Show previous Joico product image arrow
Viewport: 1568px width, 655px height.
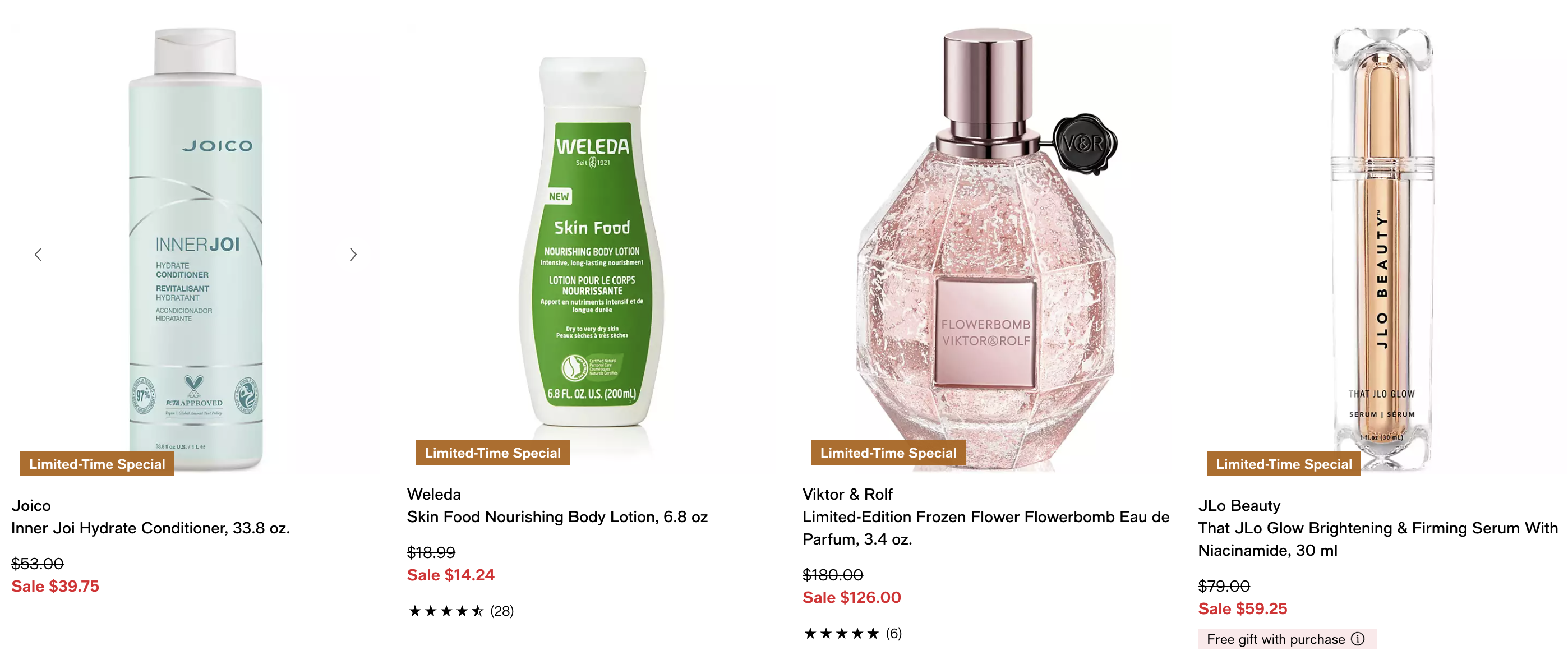(38, 255)
